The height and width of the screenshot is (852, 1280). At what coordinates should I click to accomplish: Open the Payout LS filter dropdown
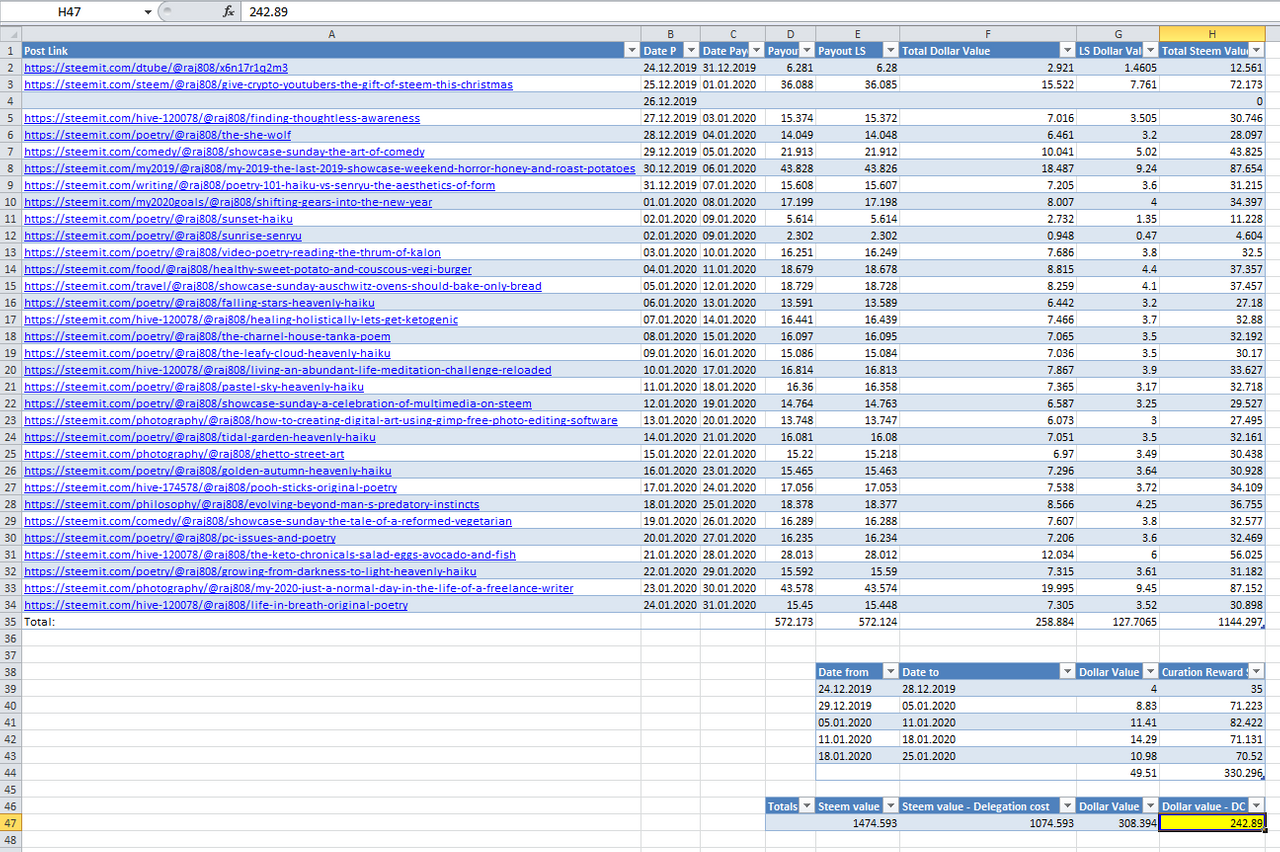click(x=890, y=50)
